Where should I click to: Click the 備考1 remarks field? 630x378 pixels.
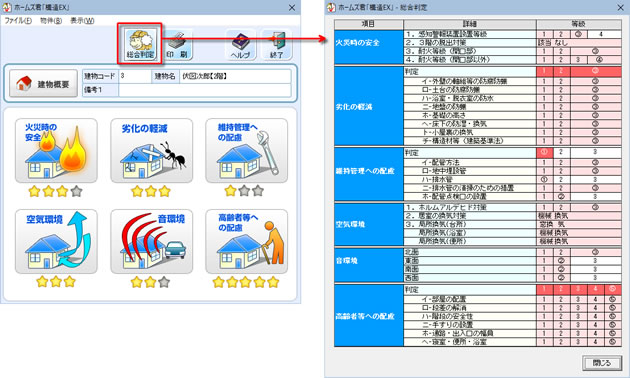pyautogui.click(x=205, y=90)
